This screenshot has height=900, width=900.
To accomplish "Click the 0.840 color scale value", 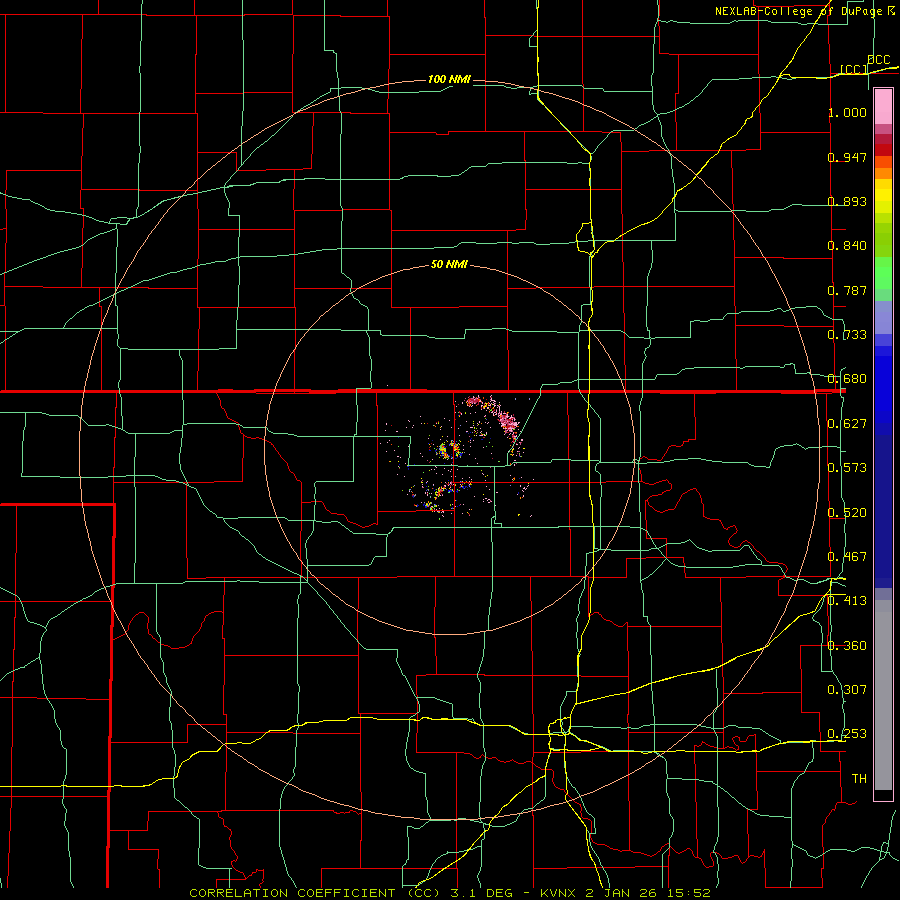I will tap(847, 246).
